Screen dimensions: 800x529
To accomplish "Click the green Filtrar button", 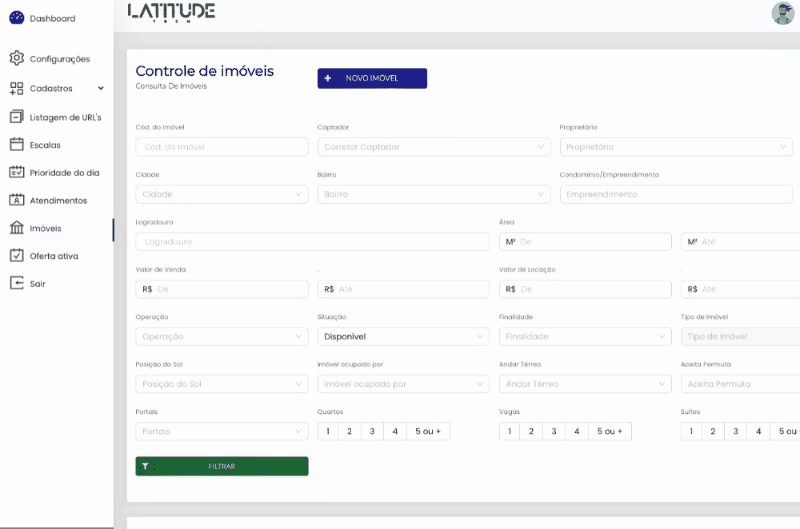I will tap(222, 466).
